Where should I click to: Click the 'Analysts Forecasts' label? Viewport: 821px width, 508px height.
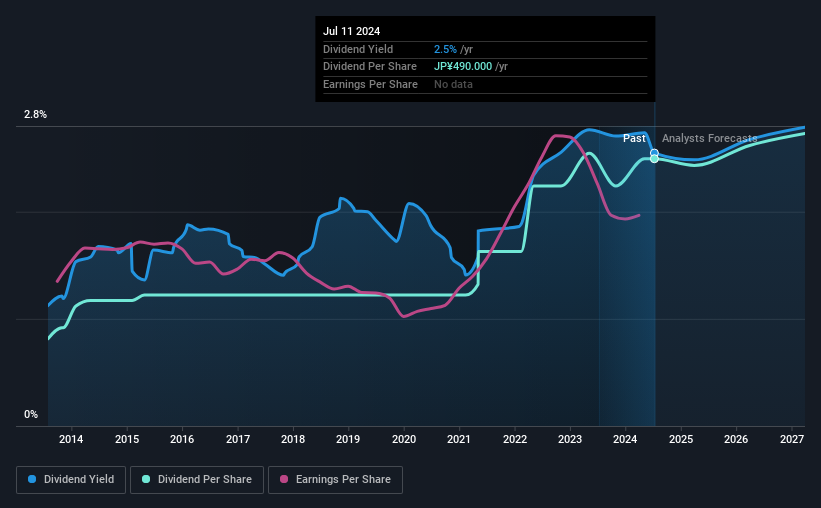coord(709,138)
